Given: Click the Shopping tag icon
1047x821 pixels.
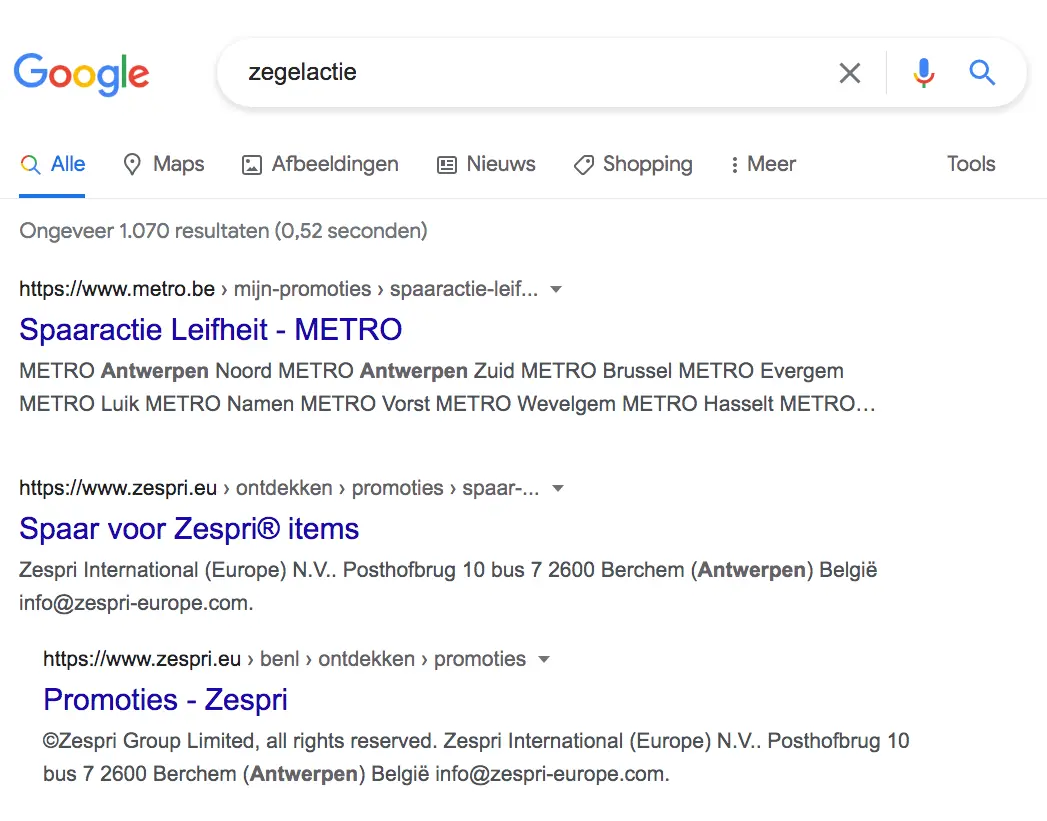Looking at the screenshot, I should click(583, 163).
